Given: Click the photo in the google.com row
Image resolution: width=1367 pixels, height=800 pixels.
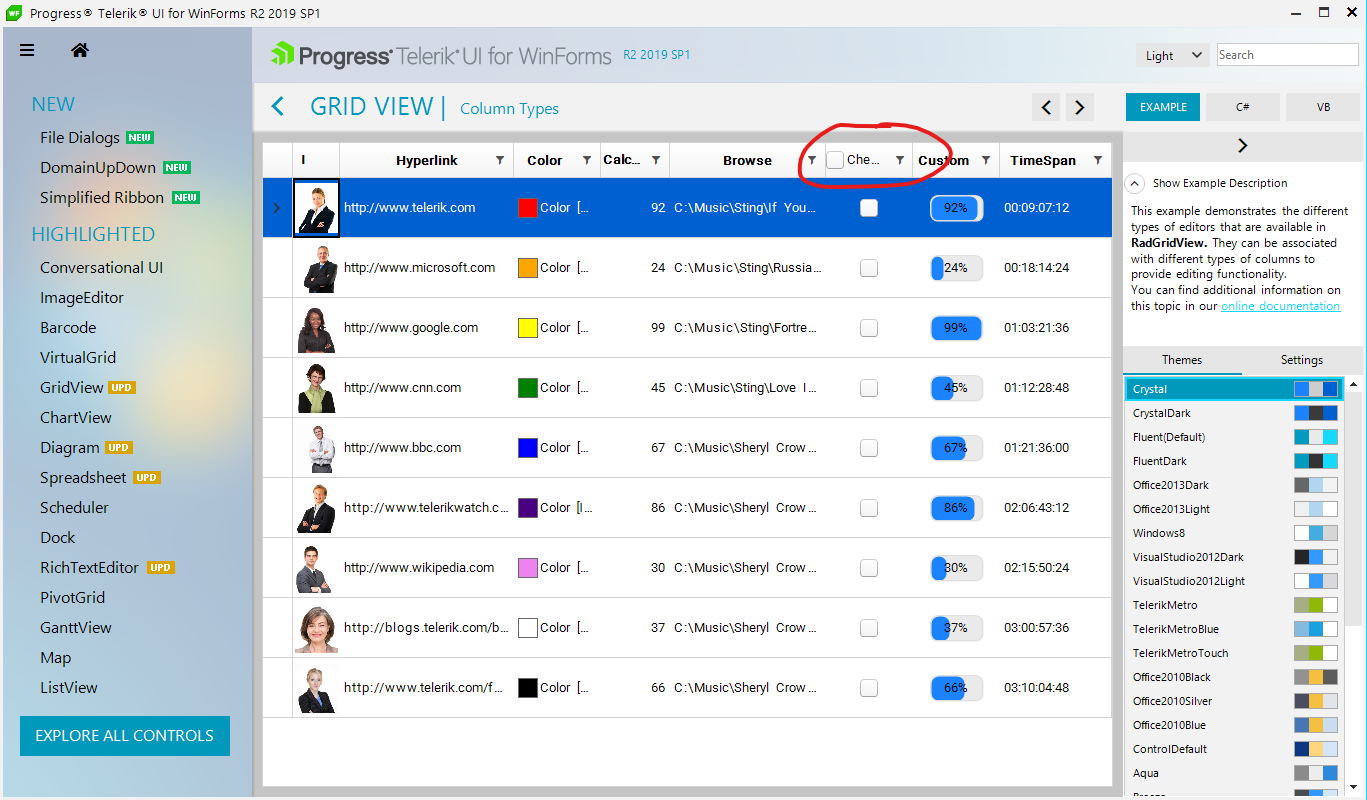Looking at the screenshot, I should point(316,328).
